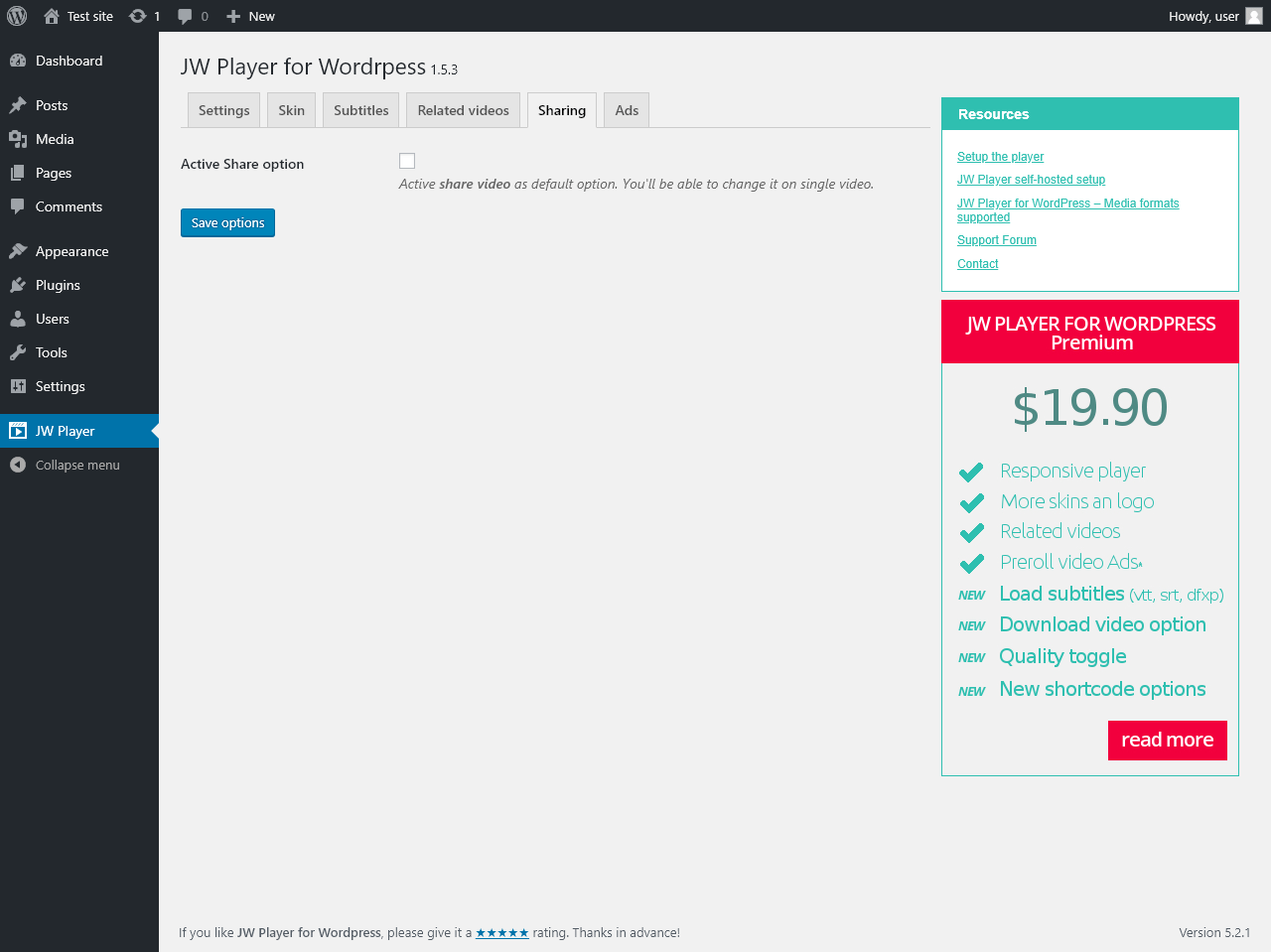The image size is (1271, 952).
Task: Click the Active Share option label
Action: click(x=242, y=164)
